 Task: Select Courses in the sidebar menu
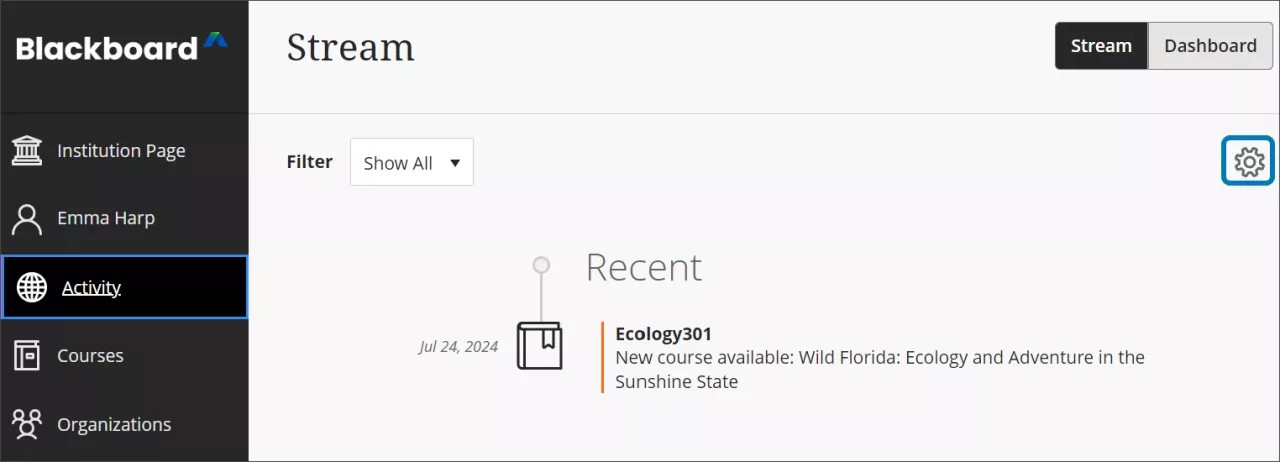pos(90,356)
